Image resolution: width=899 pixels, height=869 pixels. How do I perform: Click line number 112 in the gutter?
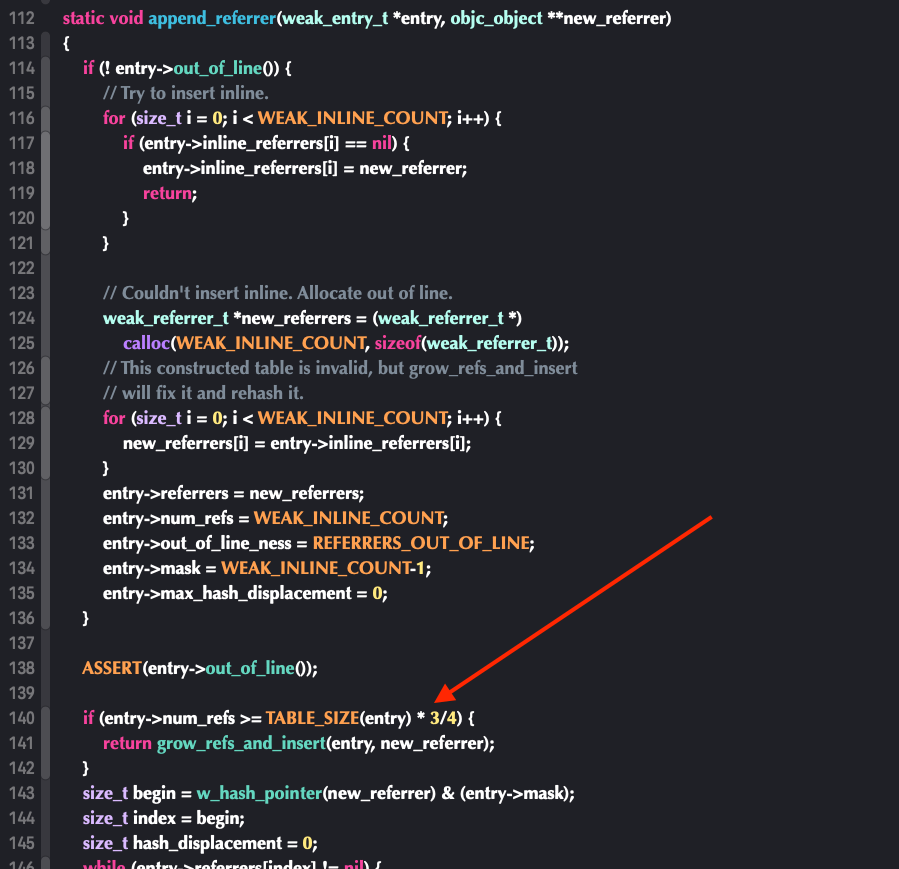point(22,18)
